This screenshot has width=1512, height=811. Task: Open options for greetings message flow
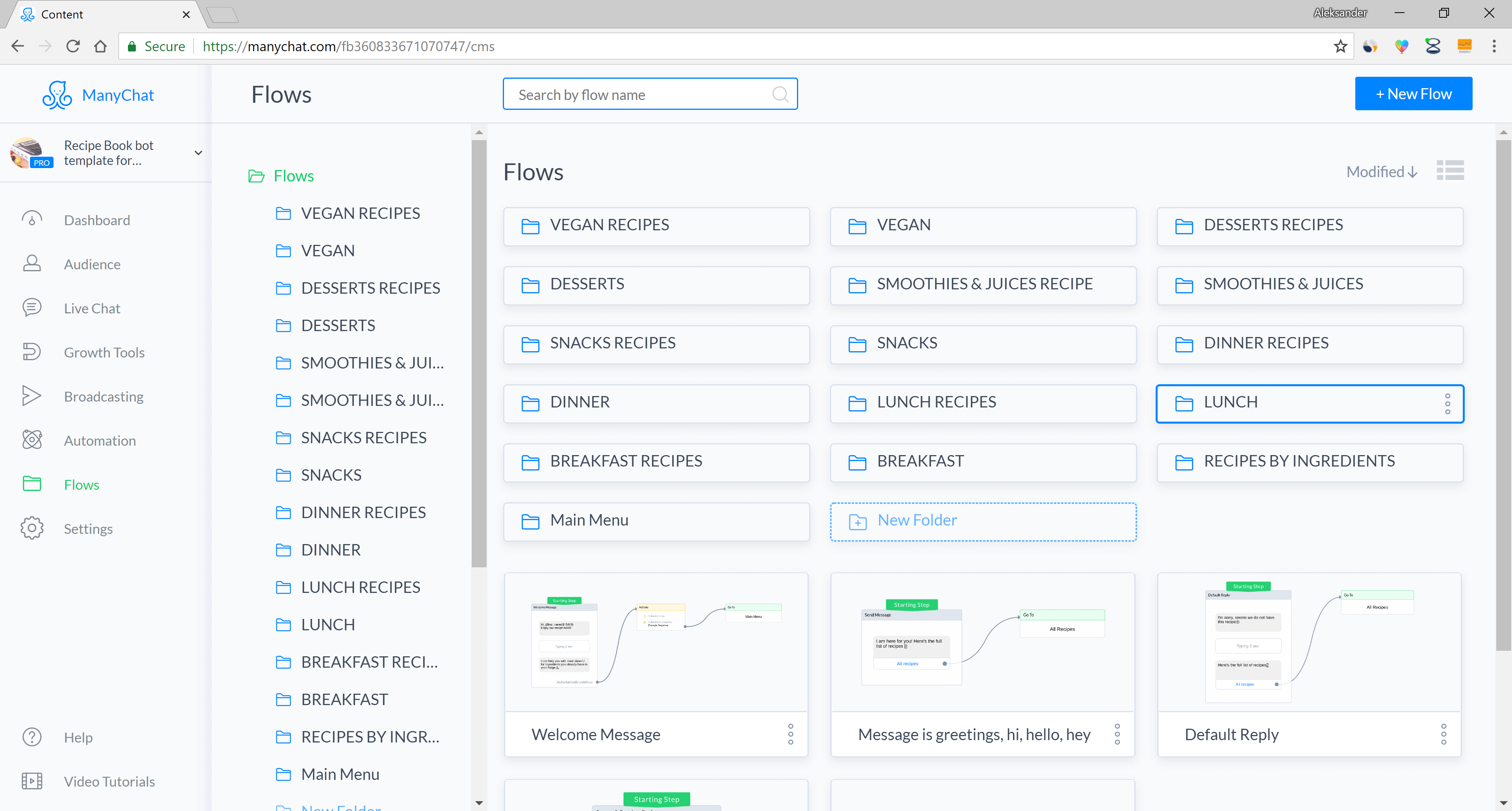coord(1117,734)
